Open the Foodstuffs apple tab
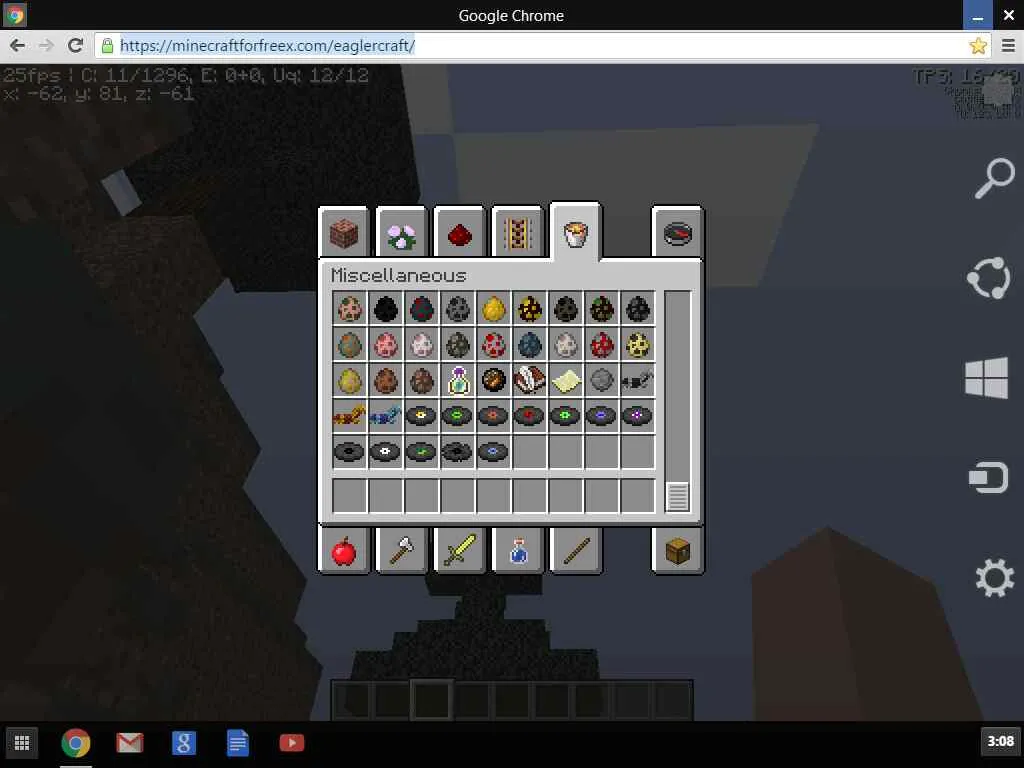Viewport: 1024px width, 768px height. (x=344, y=551)
